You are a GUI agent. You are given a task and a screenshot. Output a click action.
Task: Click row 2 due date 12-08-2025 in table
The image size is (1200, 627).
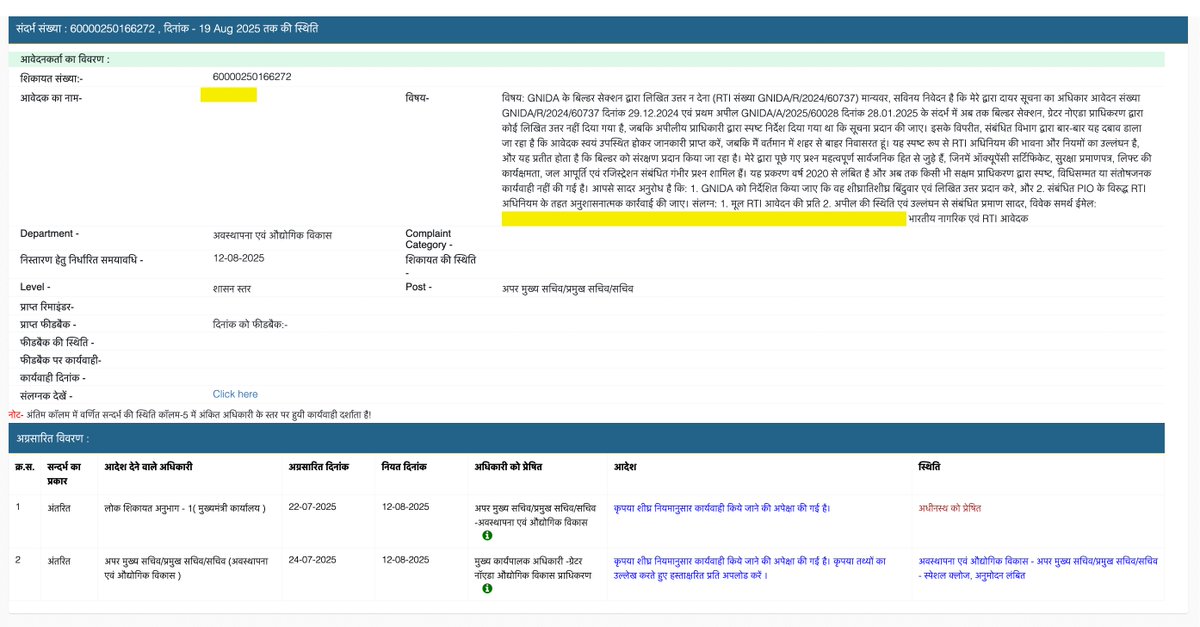[x=406, y=560]
